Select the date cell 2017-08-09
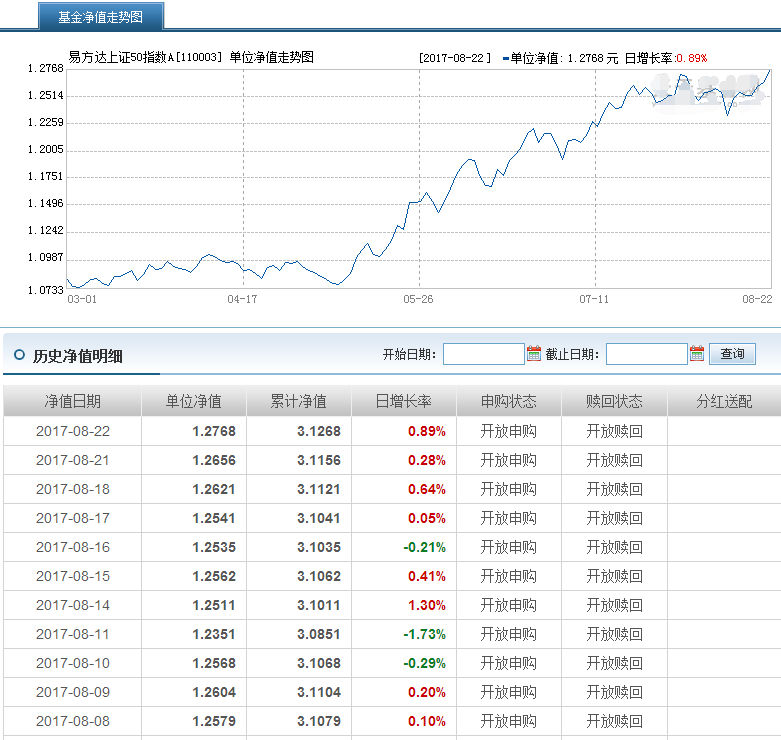 tap(73, 692)
